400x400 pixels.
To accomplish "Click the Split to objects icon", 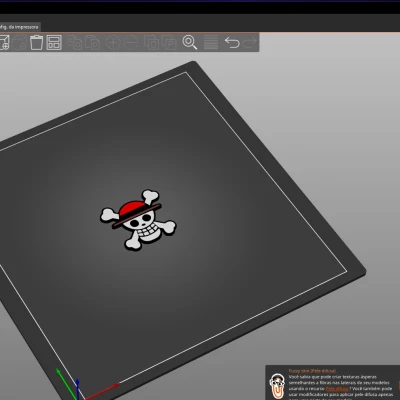I will point(151,42).
